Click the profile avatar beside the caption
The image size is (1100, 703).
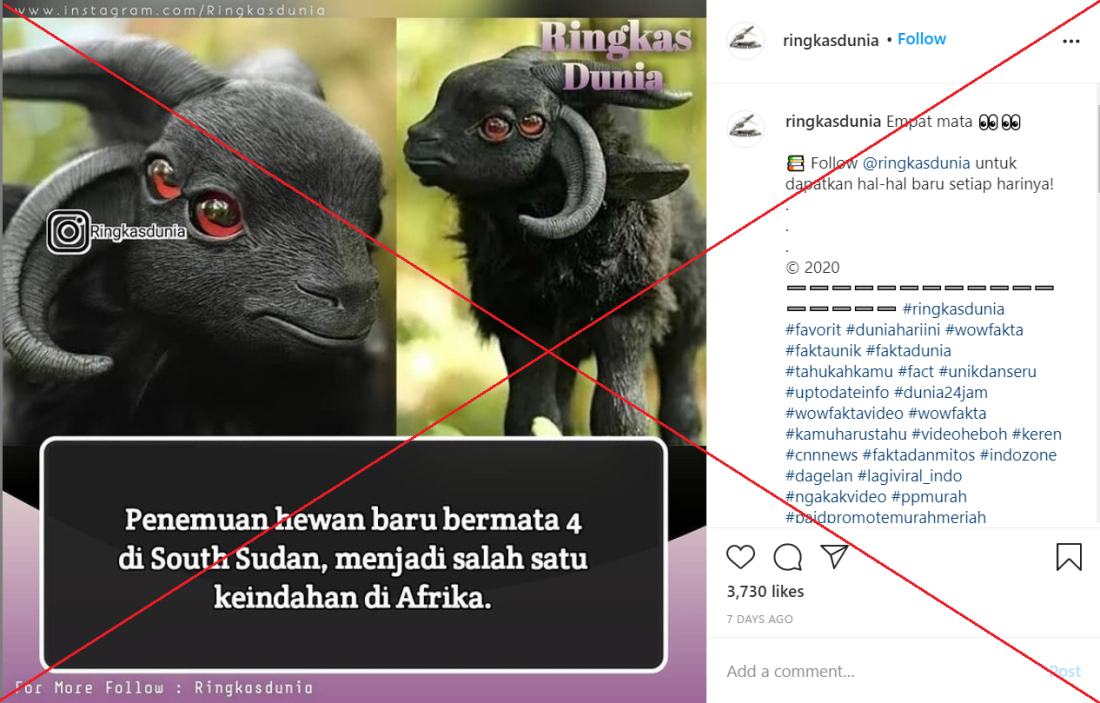click(x=745, y=128)
